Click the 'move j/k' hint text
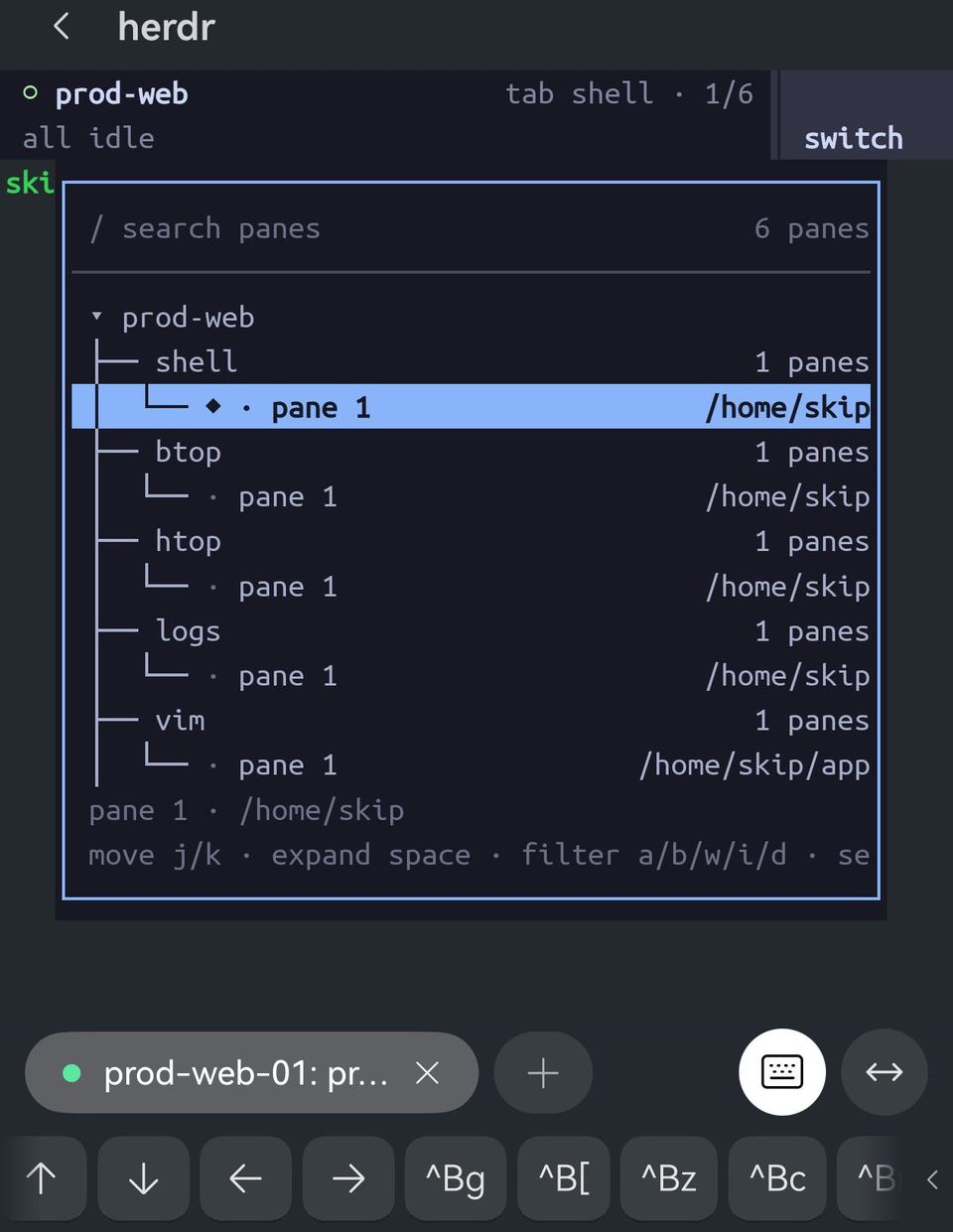 155,855
